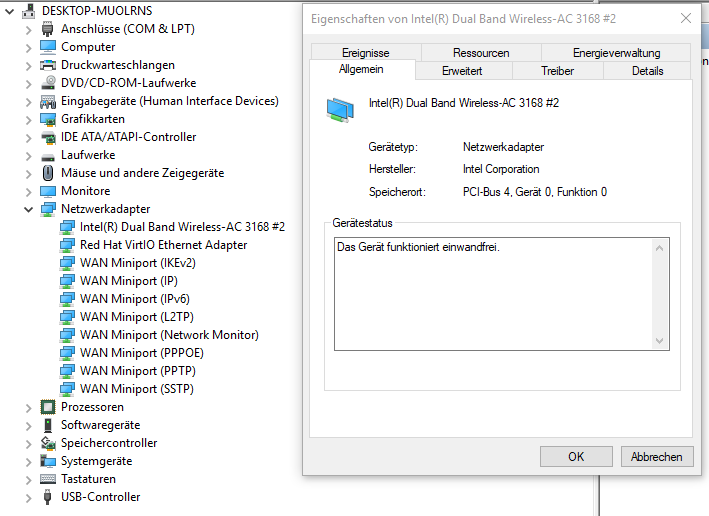Click the Softwaregeräte icon
Viewport: 709px width, 516px height.
point(47,425)
